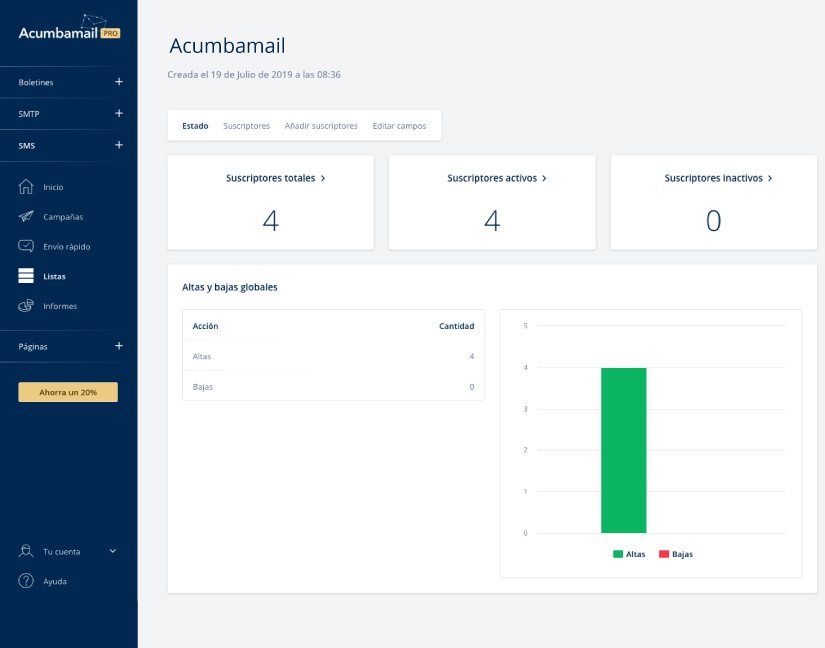Expand the Páginas section plus sign
Image resolution: width=825 pixels, height=648 pixels.
119,346
